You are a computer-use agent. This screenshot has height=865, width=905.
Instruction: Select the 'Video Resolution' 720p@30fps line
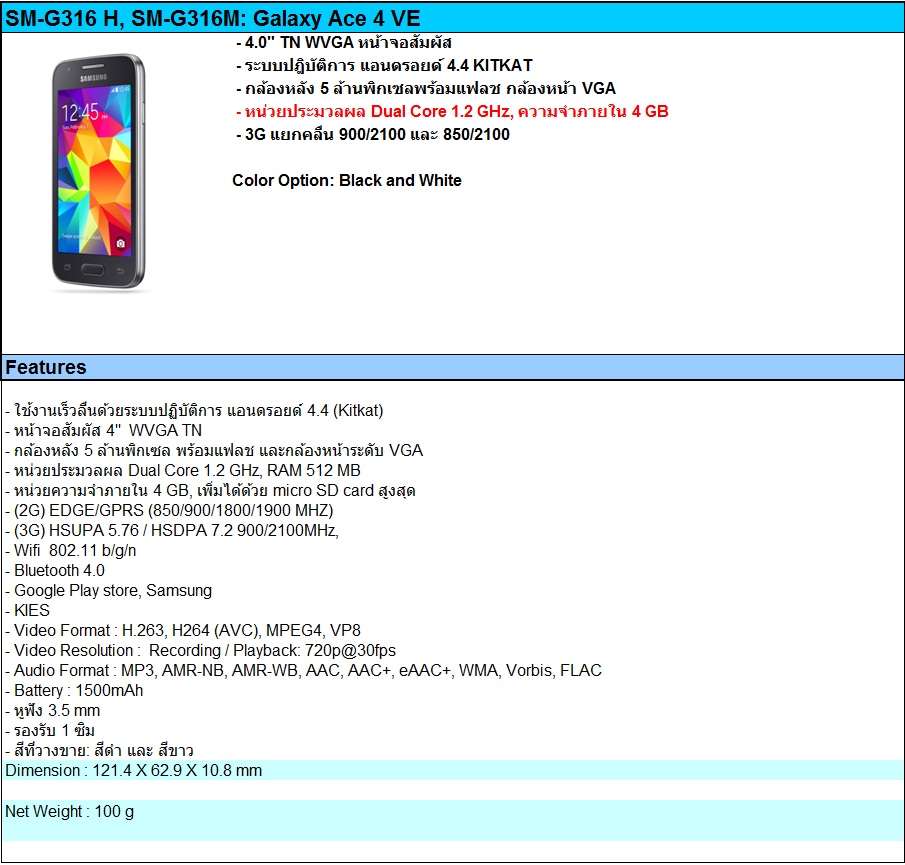pyautogui.click(x=201, y=651)
